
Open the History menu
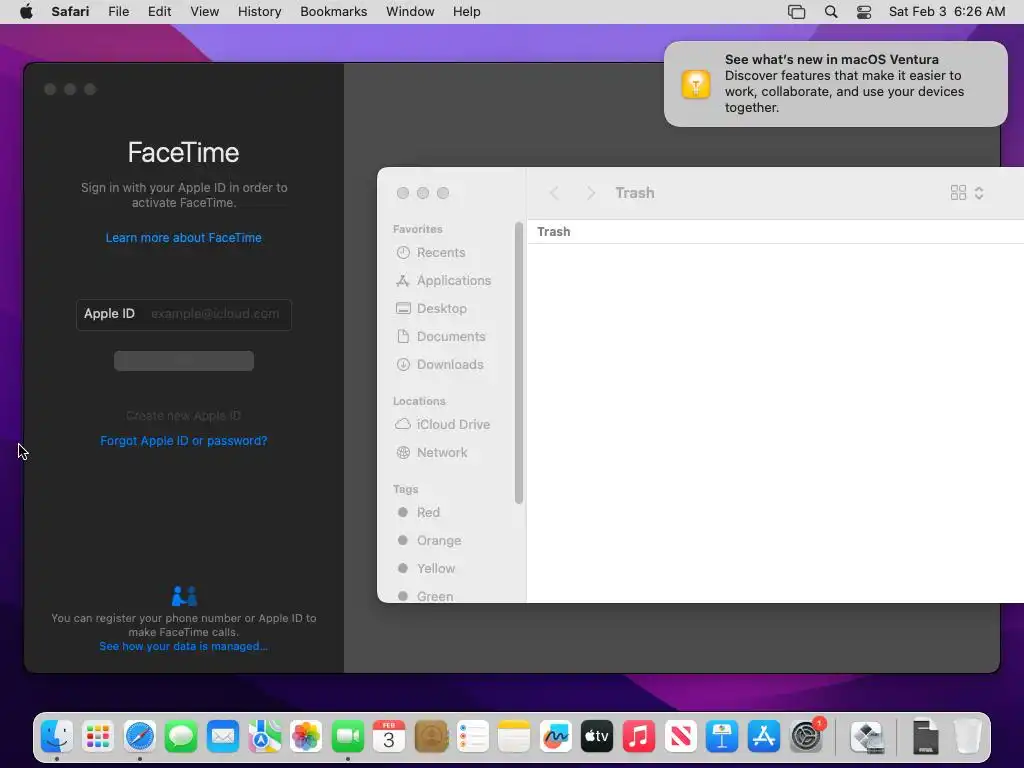point(259,12)
